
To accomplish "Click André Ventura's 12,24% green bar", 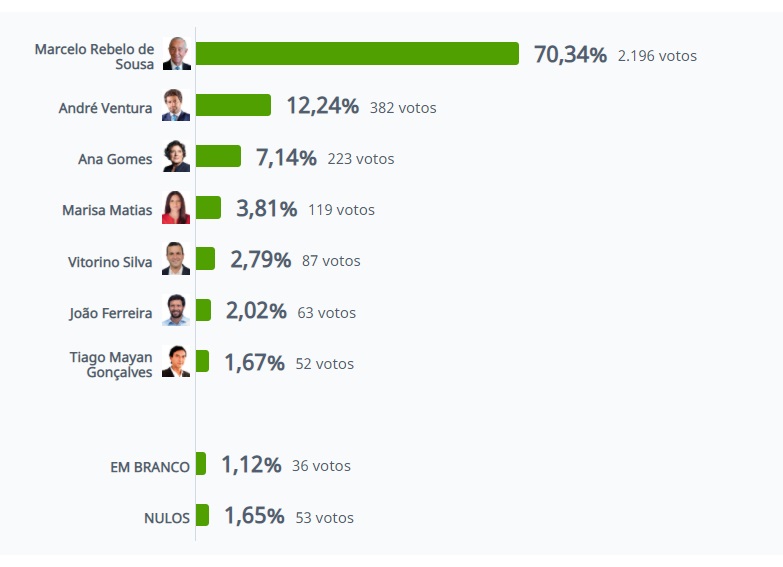I will [233, 106].
